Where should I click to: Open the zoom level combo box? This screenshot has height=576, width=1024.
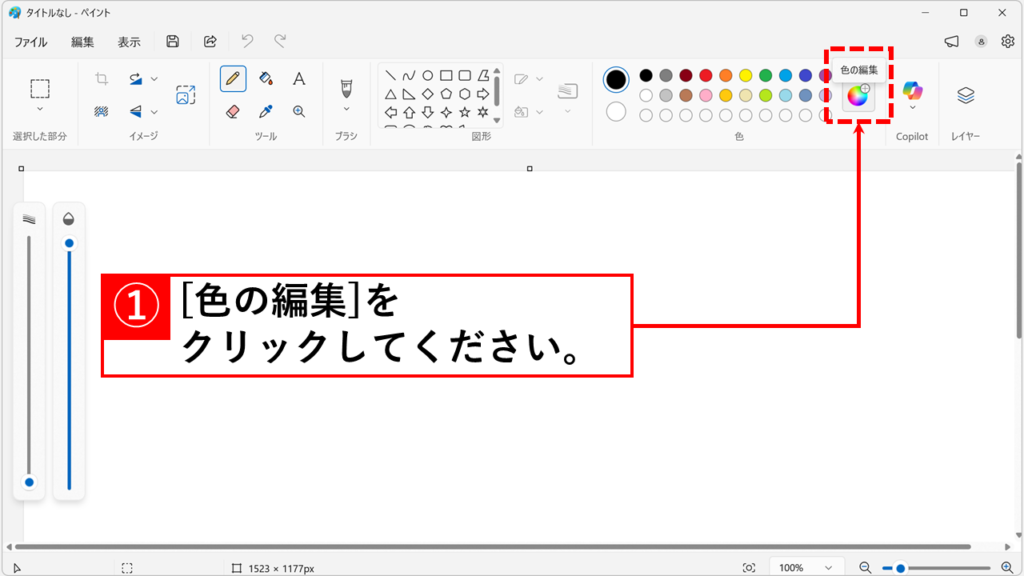pos(805,566)
